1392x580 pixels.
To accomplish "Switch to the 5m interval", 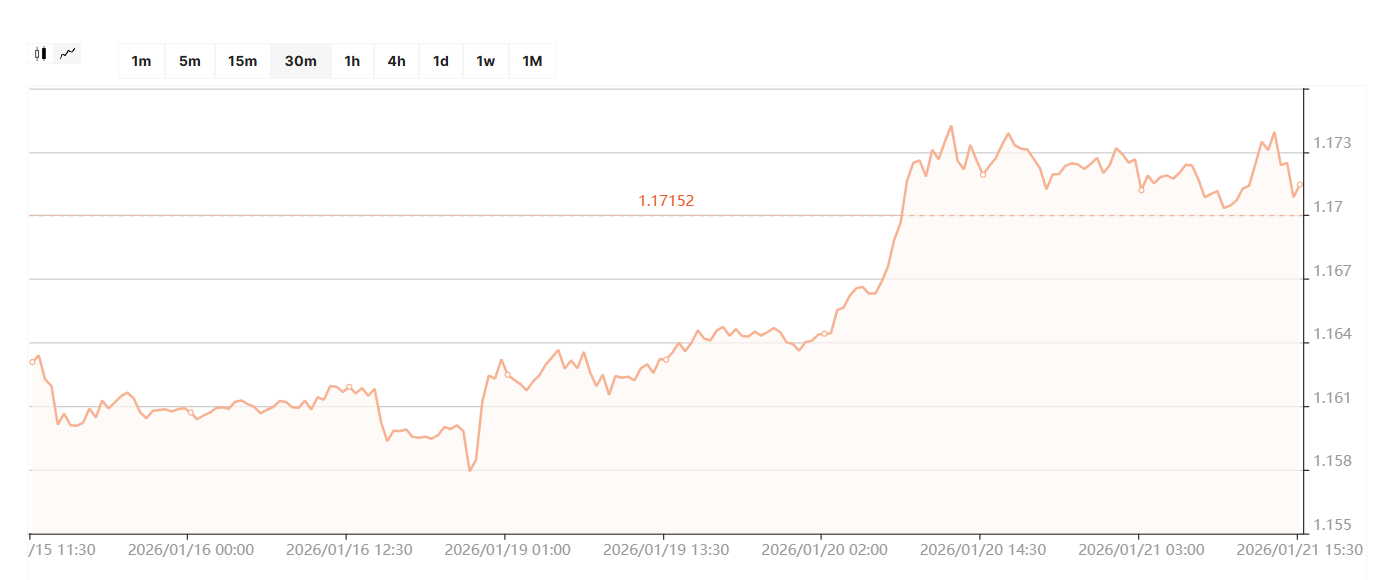I will [190, 61].
